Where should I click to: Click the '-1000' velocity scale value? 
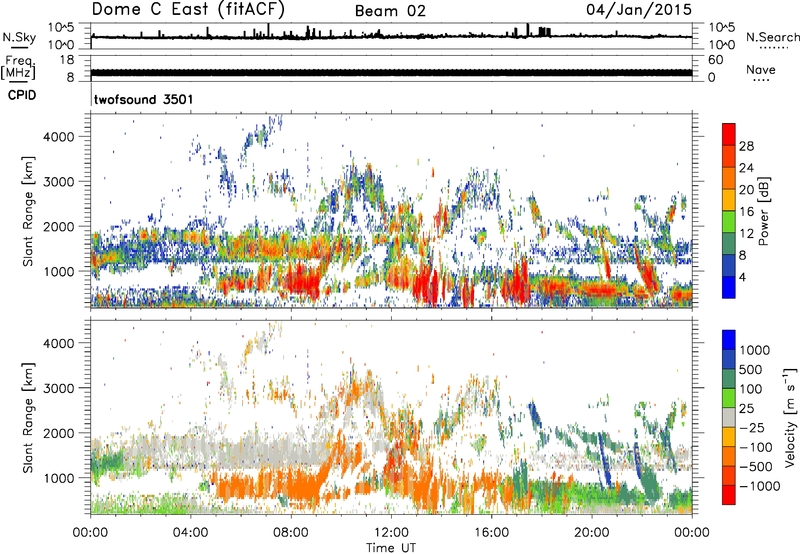coord(759,486)
